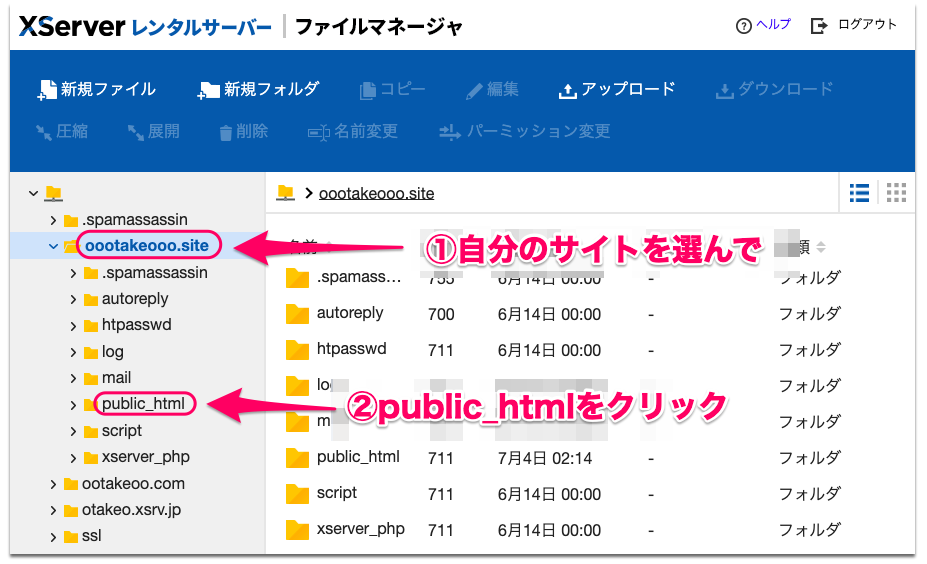
Task: Select public_html in the folder tree
Action: point(143,403)
